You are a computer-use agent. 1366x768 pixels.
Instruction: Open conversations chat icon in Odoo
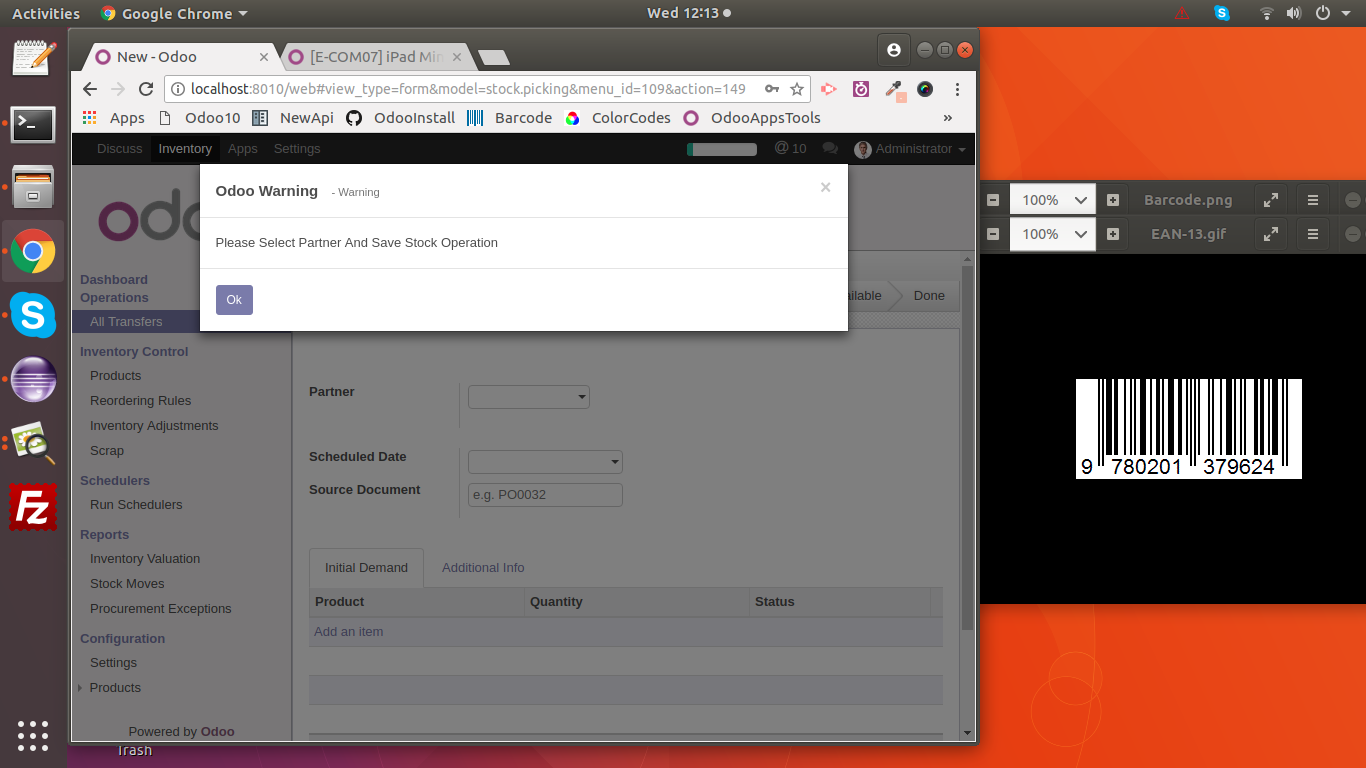click(x=830, y=148)
